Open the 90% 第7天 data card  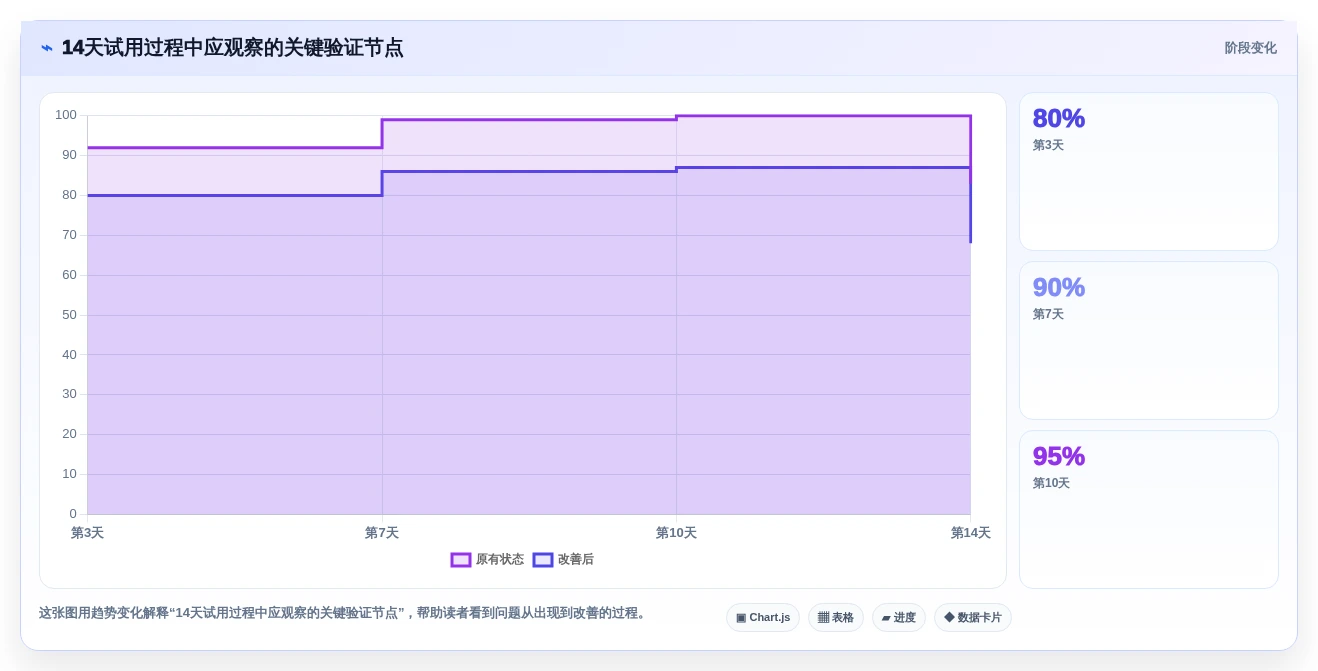1149,341
